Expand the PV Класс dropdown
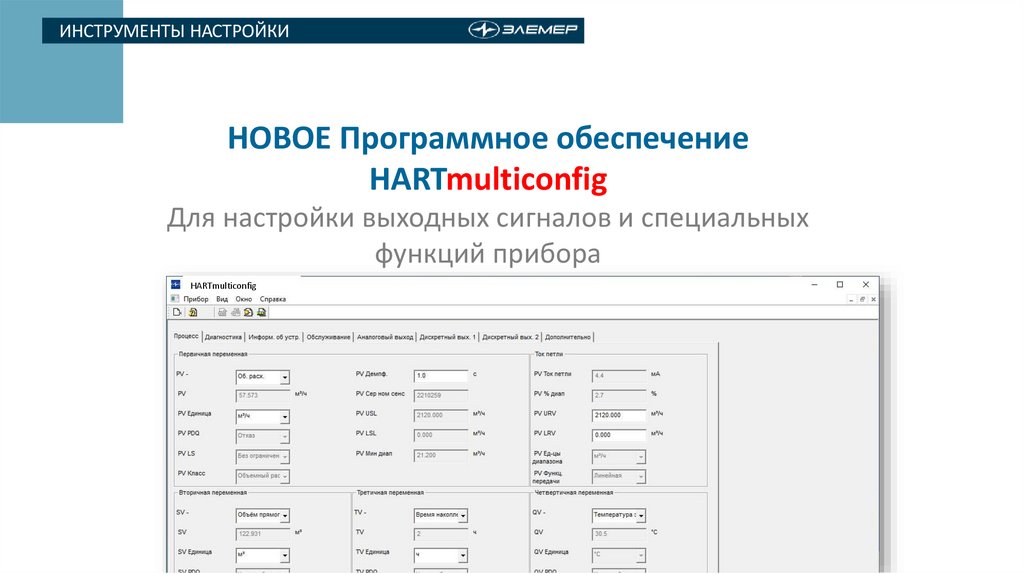The height and width of the screenshot is (574, 1024). click(263, 476)
